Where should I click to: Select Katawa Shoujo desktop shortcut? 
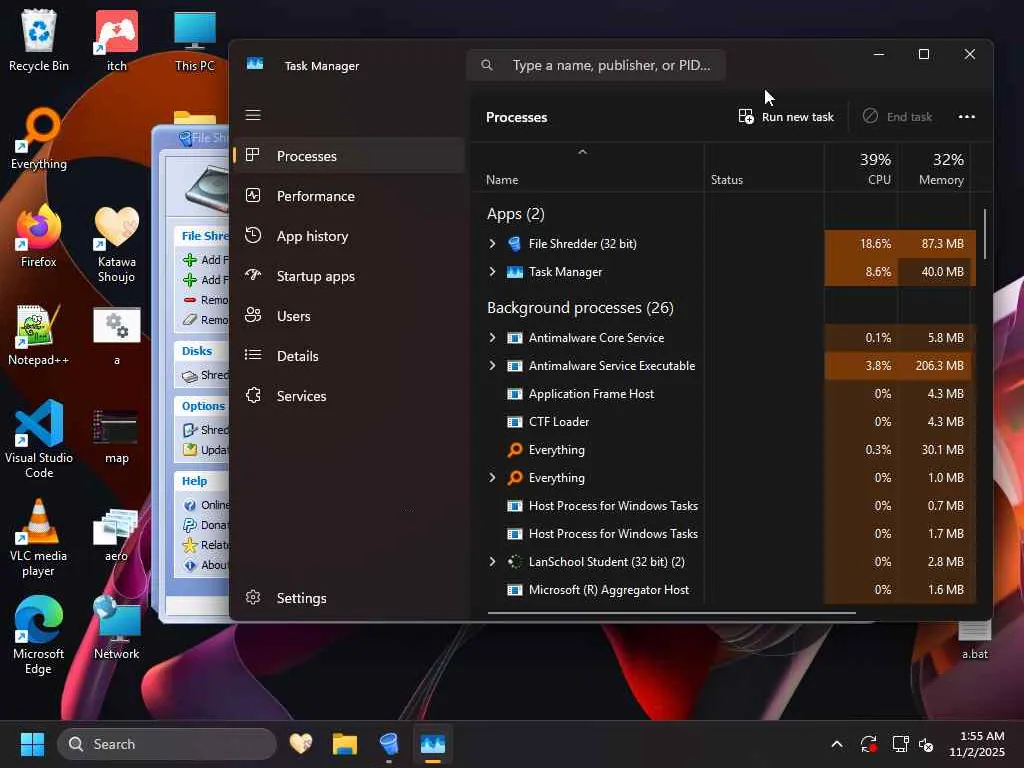click(116, 244)
